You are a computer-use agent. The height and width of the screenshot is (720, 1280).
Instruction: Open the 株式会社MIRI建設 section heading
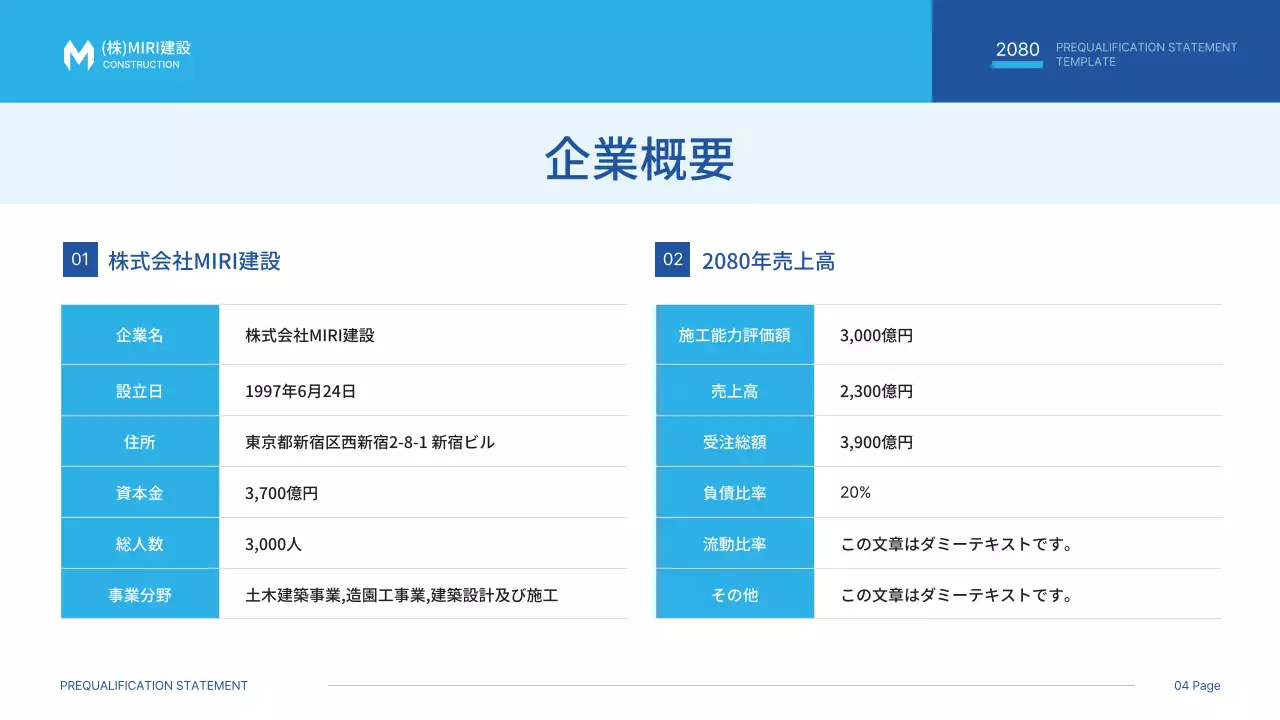coord(194,260)
